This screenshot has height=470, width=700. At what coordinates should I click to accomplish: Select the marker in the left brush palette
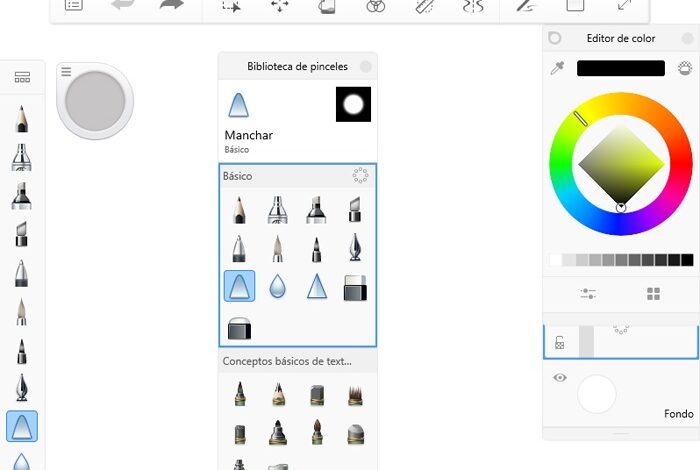coord(21,196)
